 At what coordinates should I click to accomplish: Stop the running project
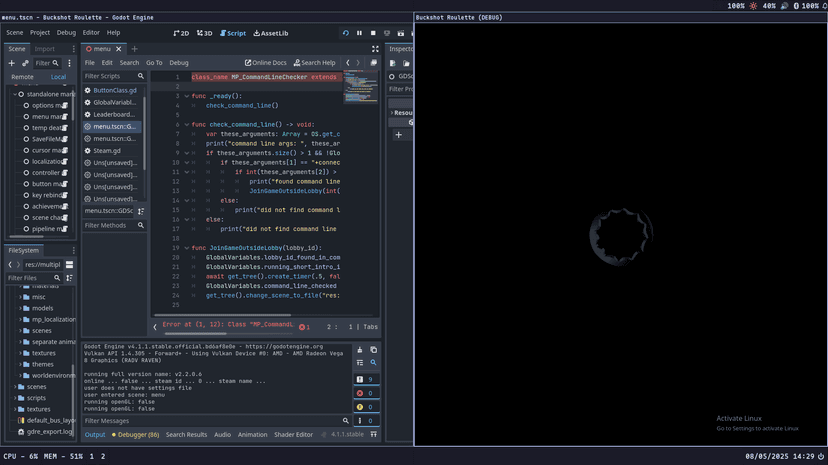tap(373, 33)
